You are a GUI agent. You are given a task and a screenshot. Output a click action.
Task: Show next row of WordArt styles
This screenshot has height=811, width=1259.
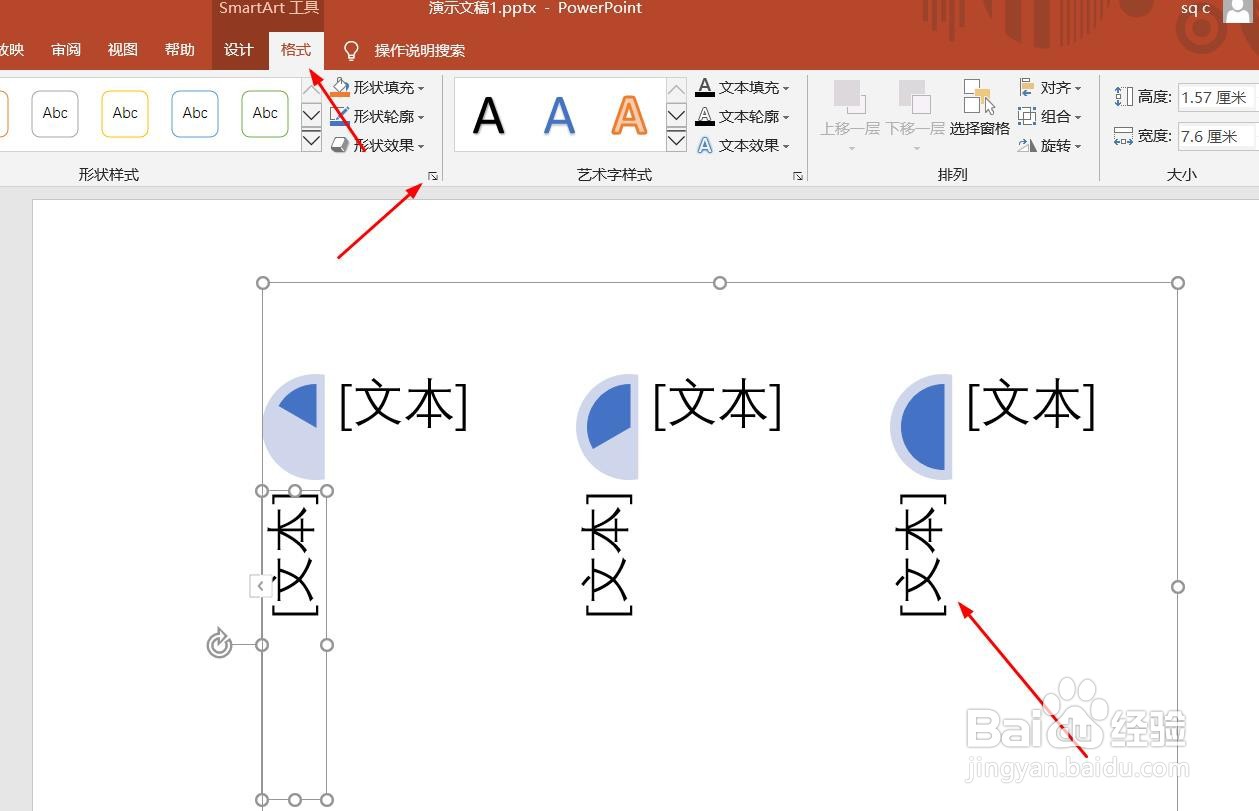676,115
